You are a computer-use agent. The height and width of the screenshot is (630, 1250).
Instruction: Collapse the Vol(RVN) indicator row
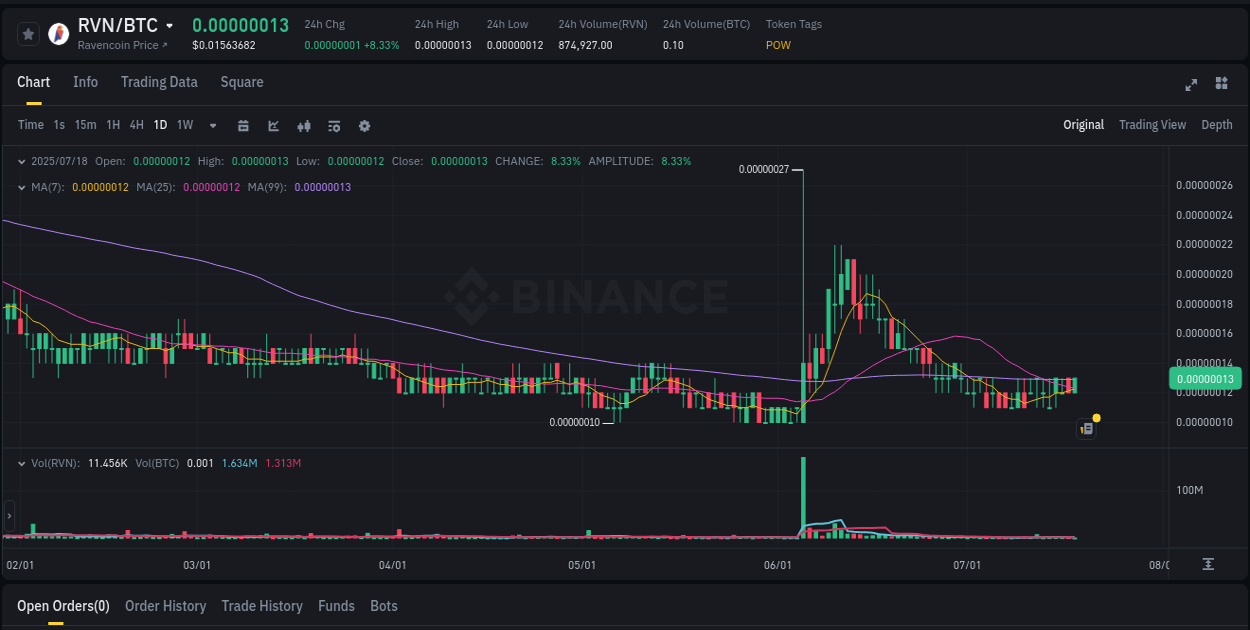pyautogui.click(x=22, y=463)
